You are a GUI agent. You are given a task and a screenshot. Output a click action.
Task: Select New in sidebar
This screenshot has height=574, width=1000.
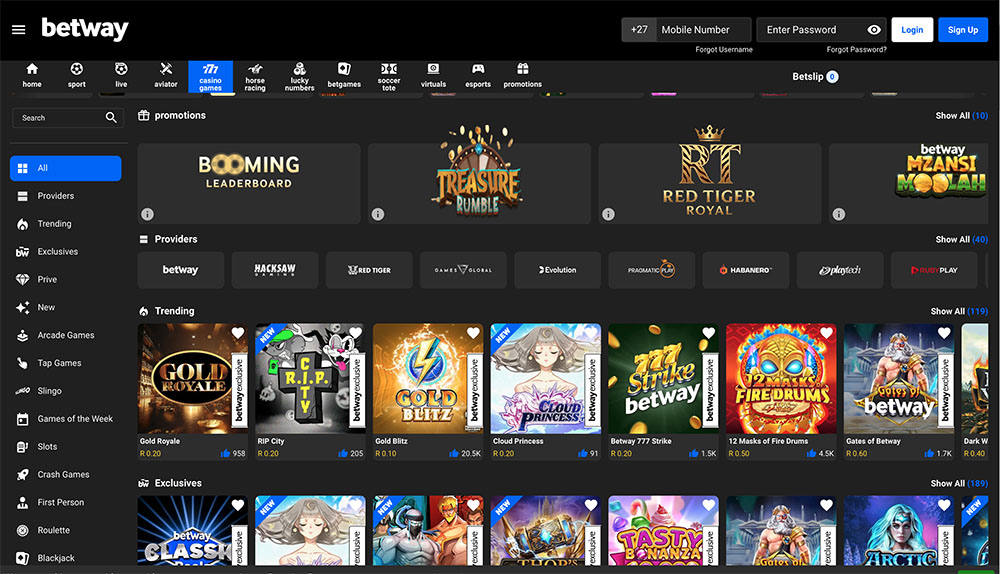point(66,307)
